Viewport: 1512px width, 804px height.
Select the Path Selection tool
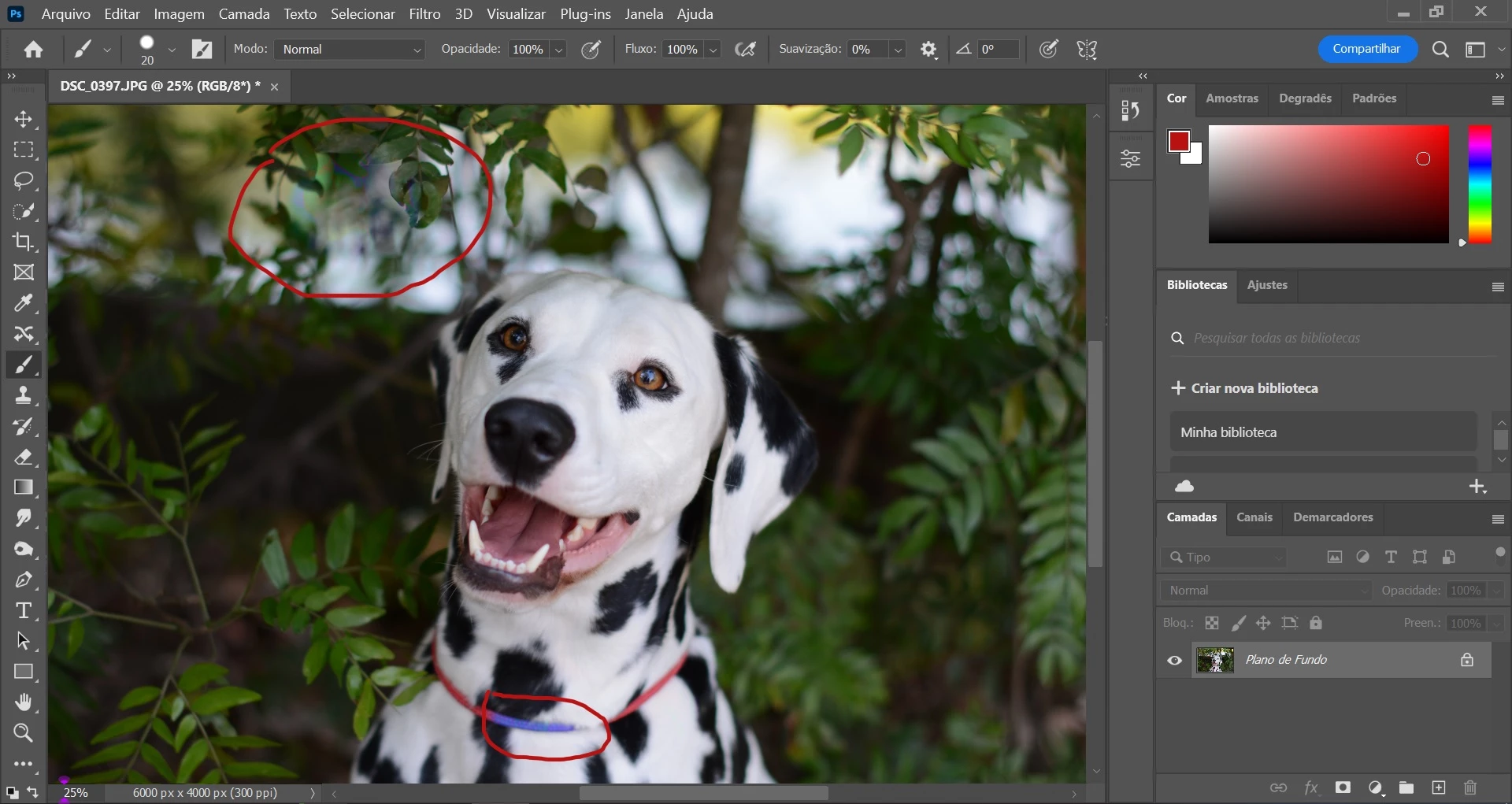point(24,641)
